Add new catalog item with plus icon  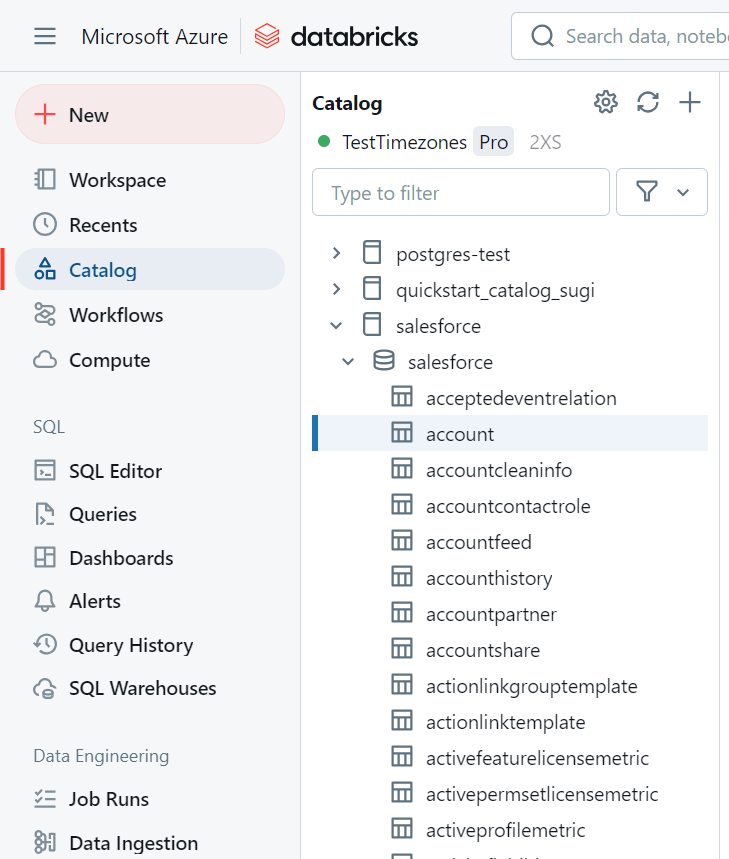[690, 102]
